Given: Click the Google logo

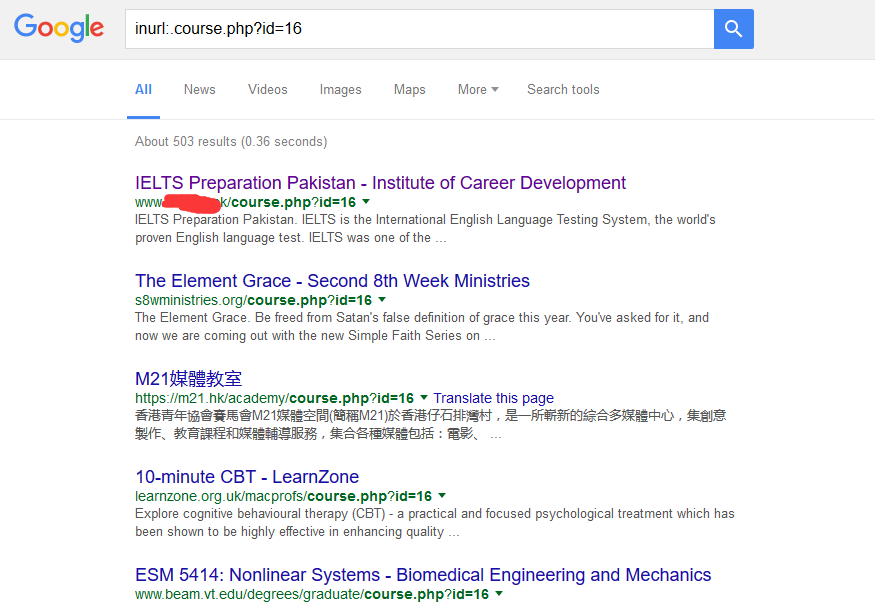Looking at the screenshot, I should point(58,29).
